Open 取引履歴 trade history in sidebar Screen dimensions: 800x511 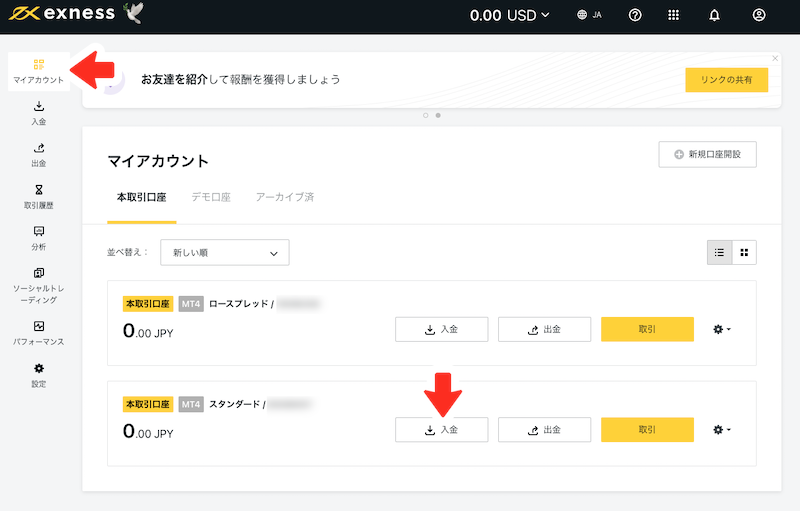coord(39,197)
